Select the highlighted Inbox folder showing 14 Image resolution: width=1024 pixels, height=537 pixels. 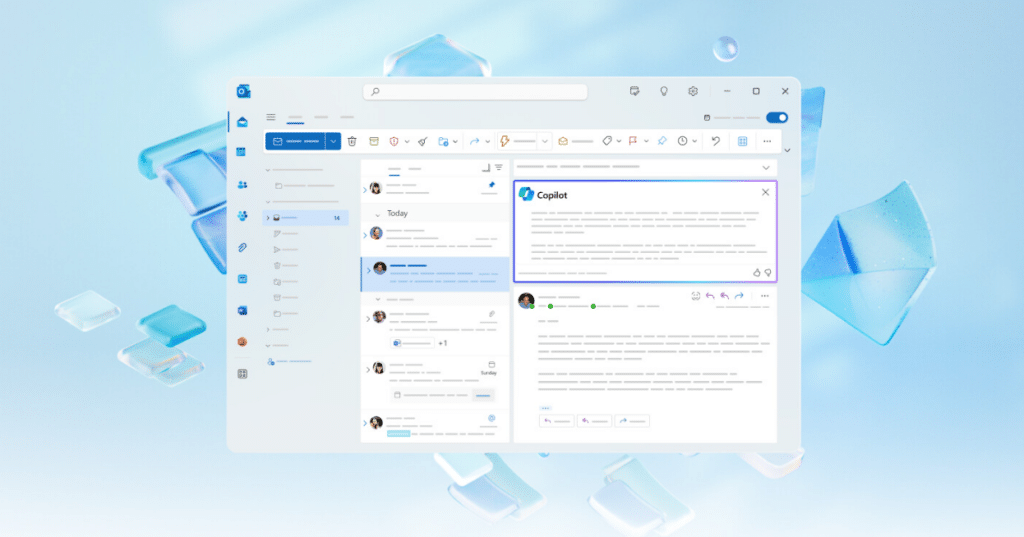305,217
